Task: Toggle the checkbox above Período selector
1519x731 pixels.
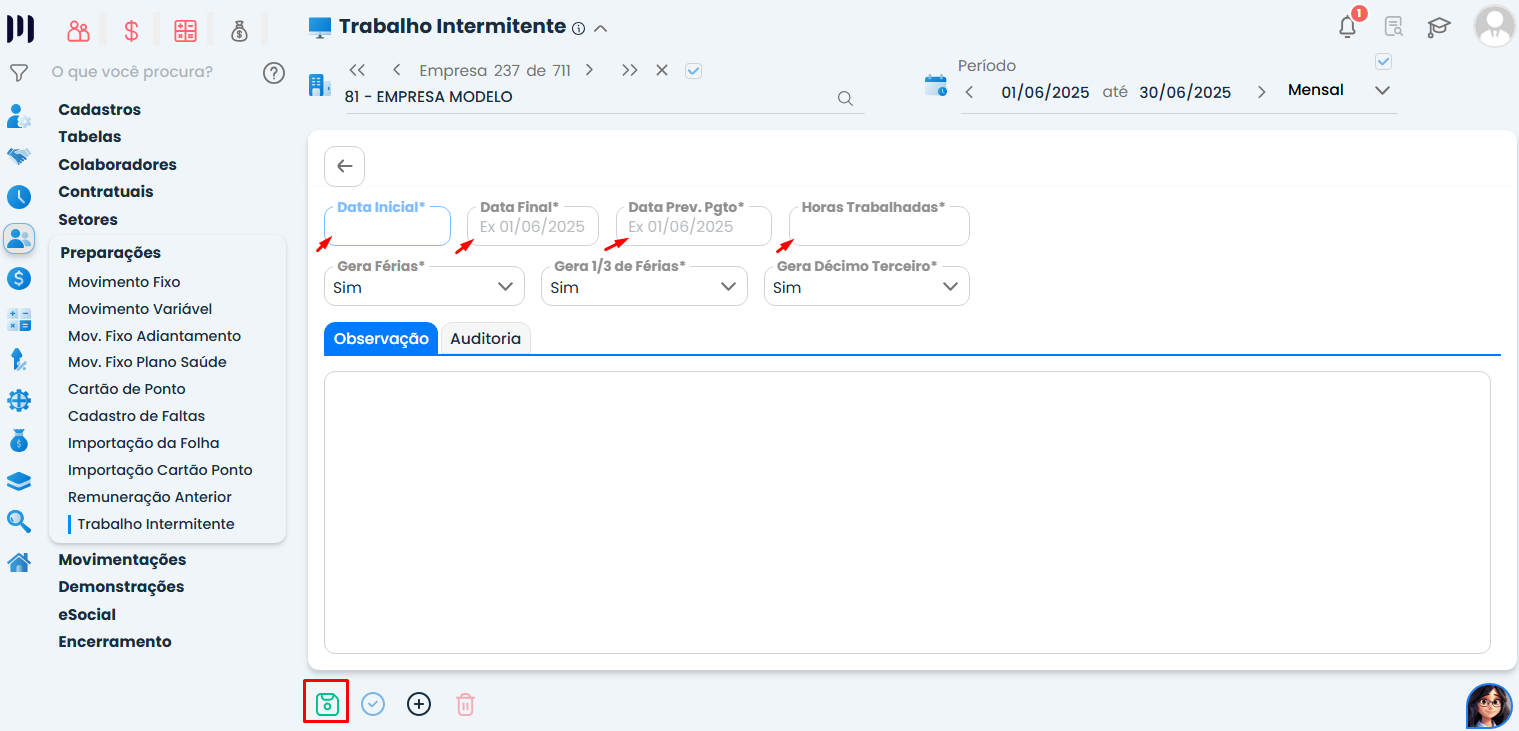Action: pos(1383,62)
